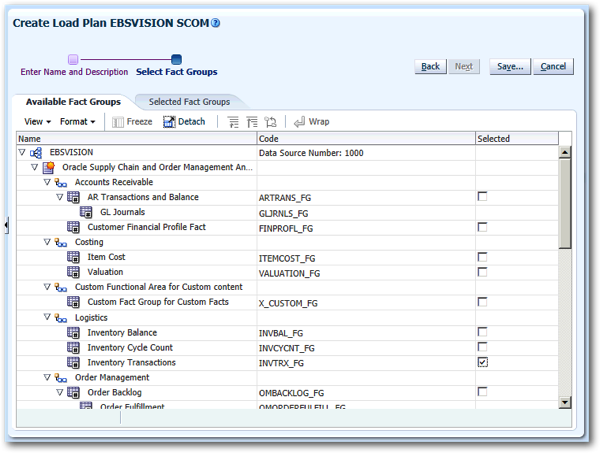Viewport: 600px width, 453px height.
Task: Click table scrollbar up arrow
Action: [x=565, y=152]
